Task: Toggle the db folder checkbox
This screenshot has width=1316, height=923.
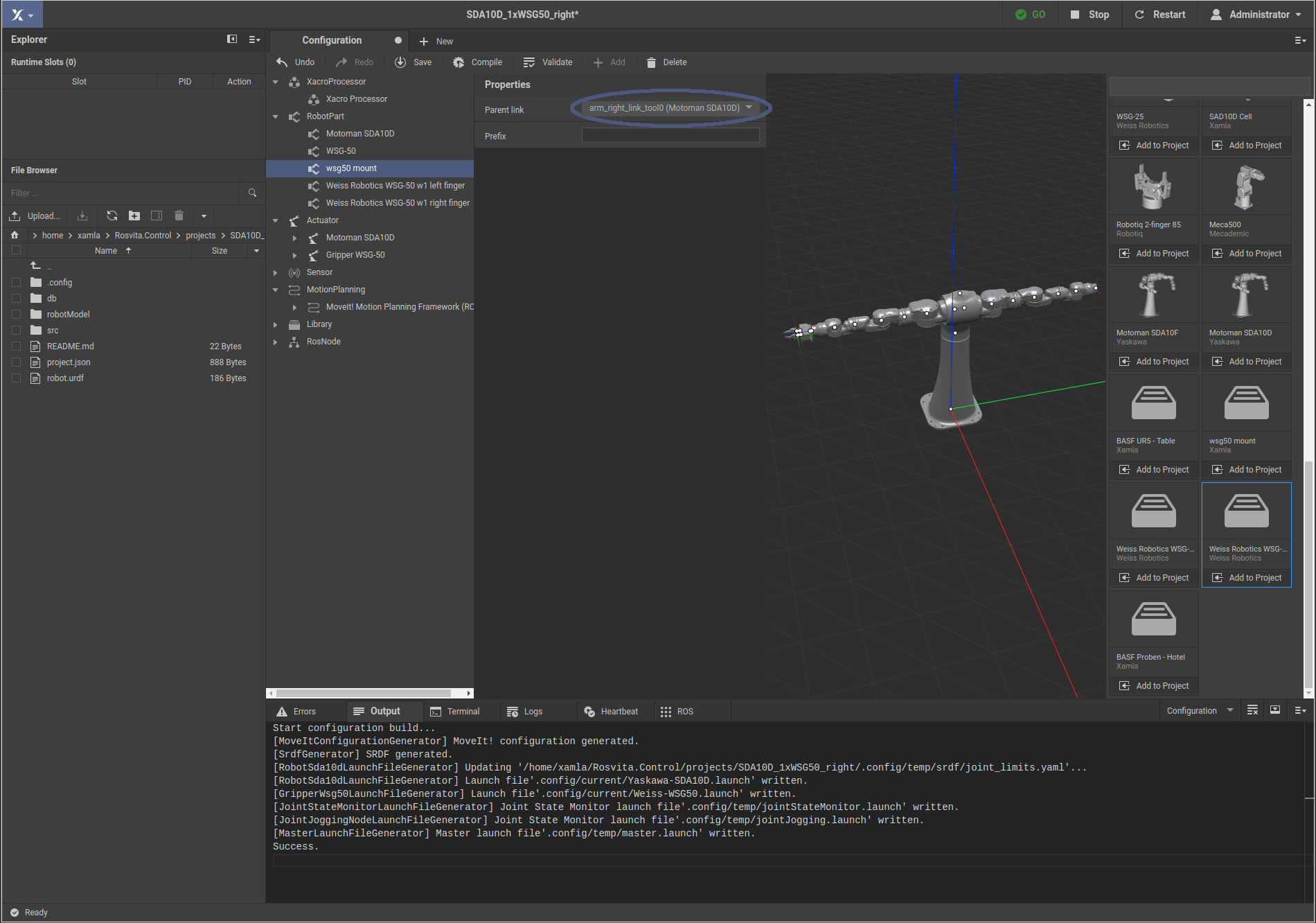Action: (17, 299)
